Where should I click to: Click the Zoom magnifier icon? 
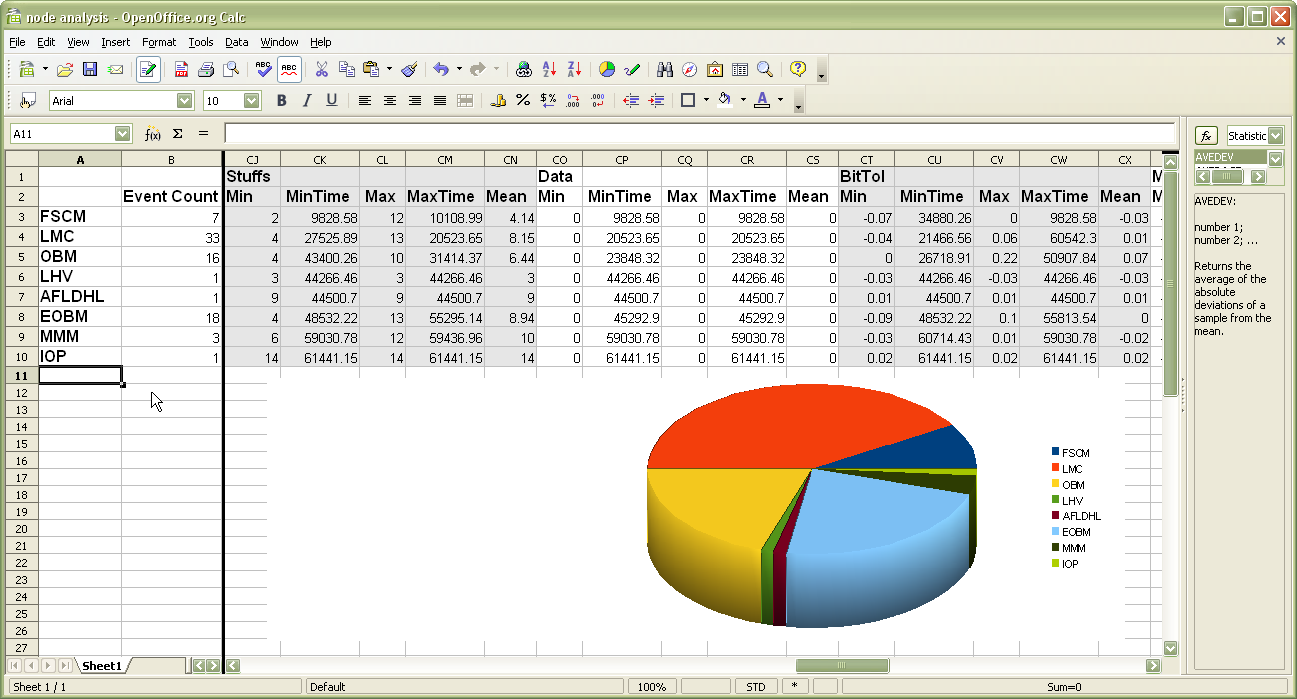(765, 69)
